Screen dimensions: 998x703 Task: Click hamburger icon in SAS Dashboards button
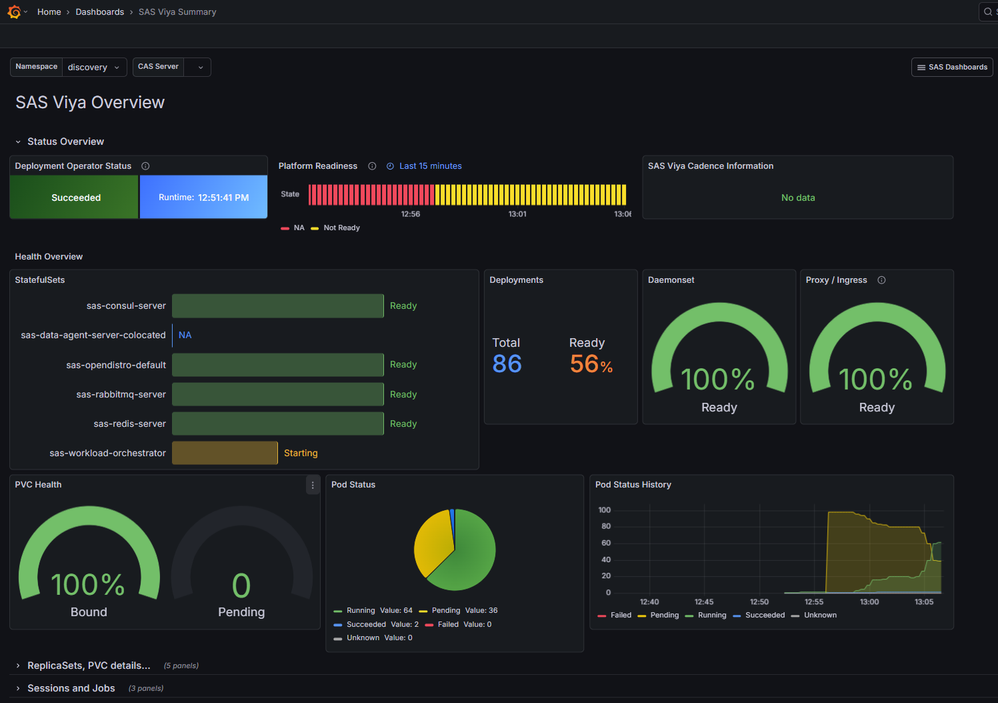[x=921, y=67]
